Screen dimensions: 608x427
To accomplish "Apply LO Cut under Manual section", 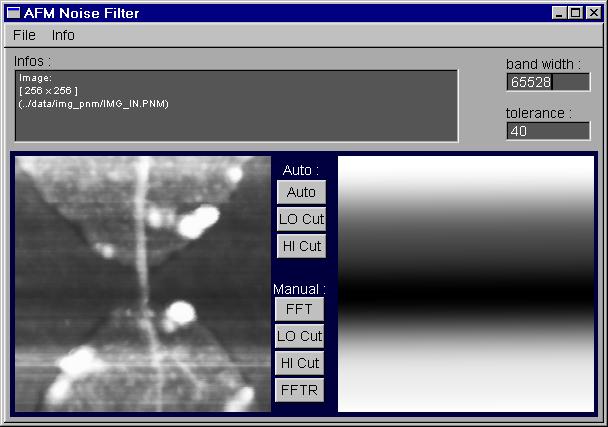I will 299,336.
